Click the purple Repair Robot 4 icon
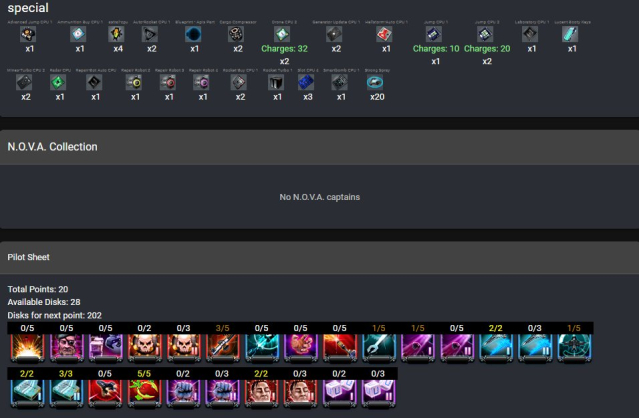This screenshot has width=639, height=418. 201,83
